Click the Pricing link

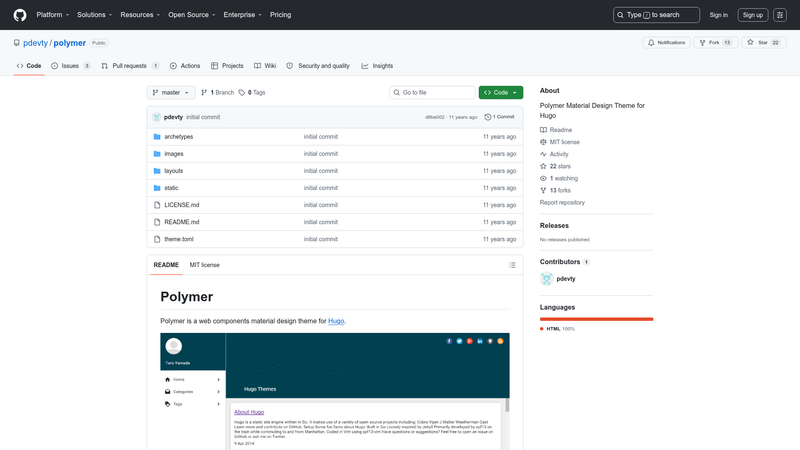click(x=281, y=15)
